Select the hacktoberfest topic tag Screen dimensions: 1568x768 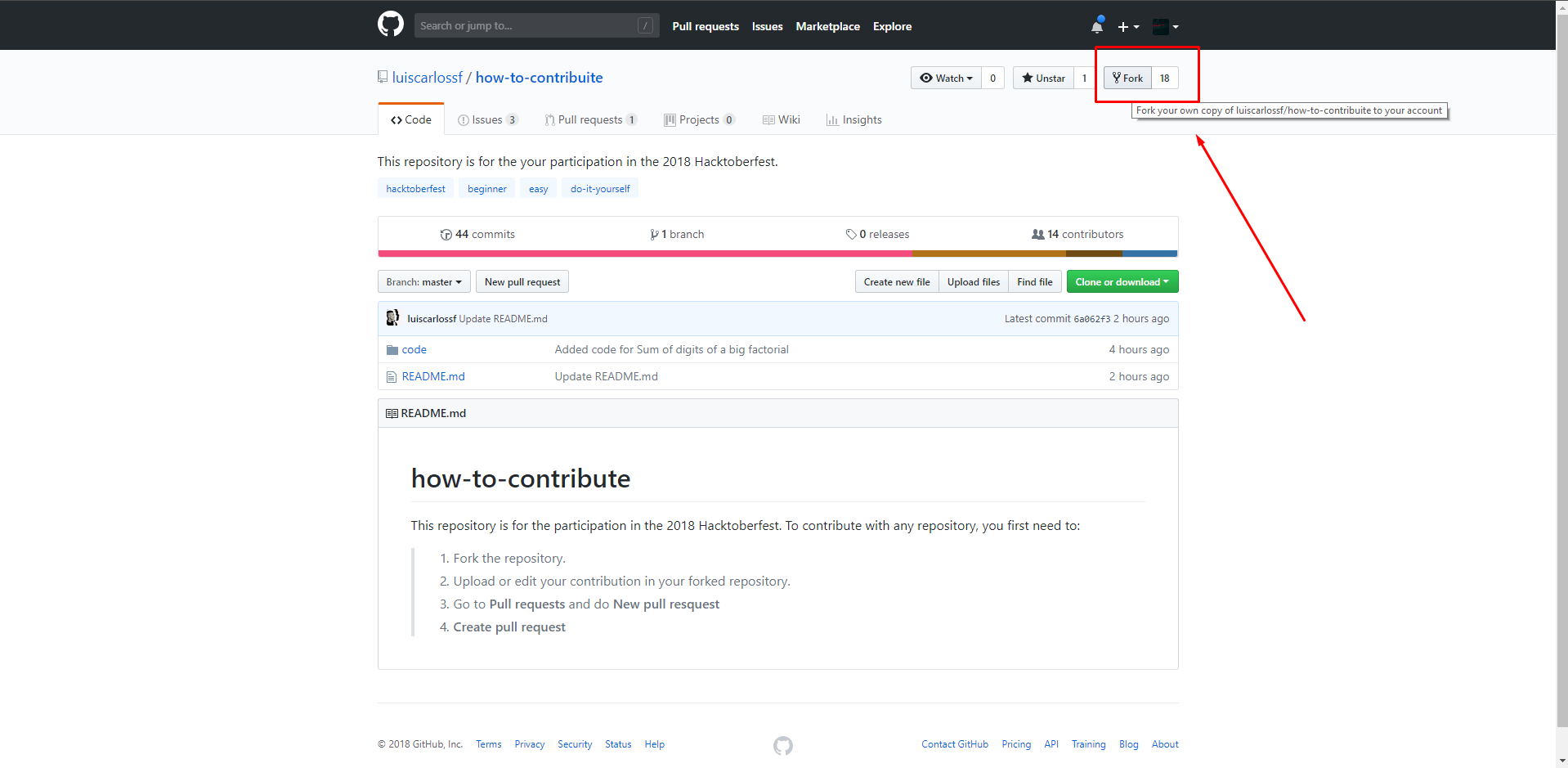415,188
